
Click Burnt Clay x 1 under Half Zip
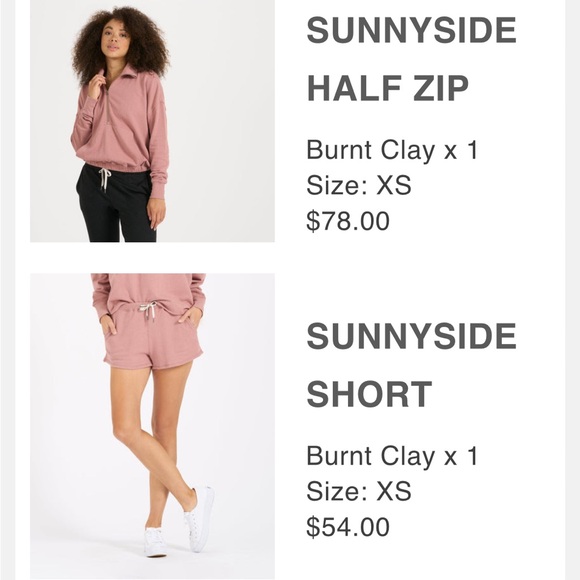pos(392,150)
